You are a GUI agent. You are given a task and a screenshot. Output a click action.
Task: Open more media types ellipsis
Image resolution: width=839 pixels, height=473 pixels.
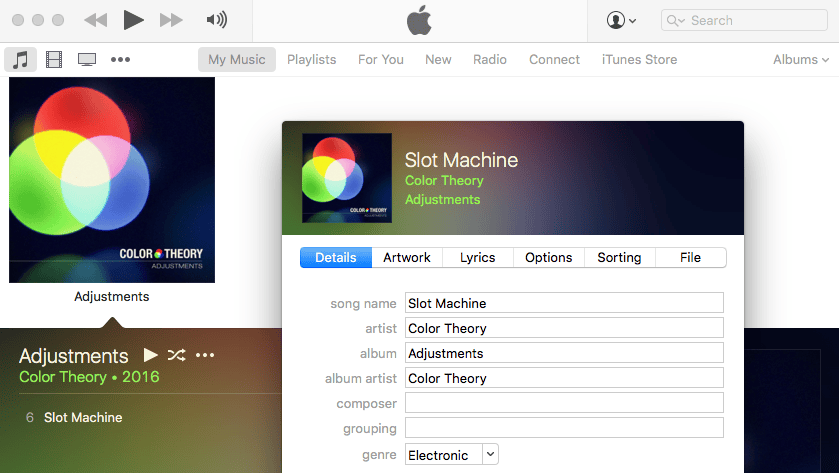tap(120, 59)
